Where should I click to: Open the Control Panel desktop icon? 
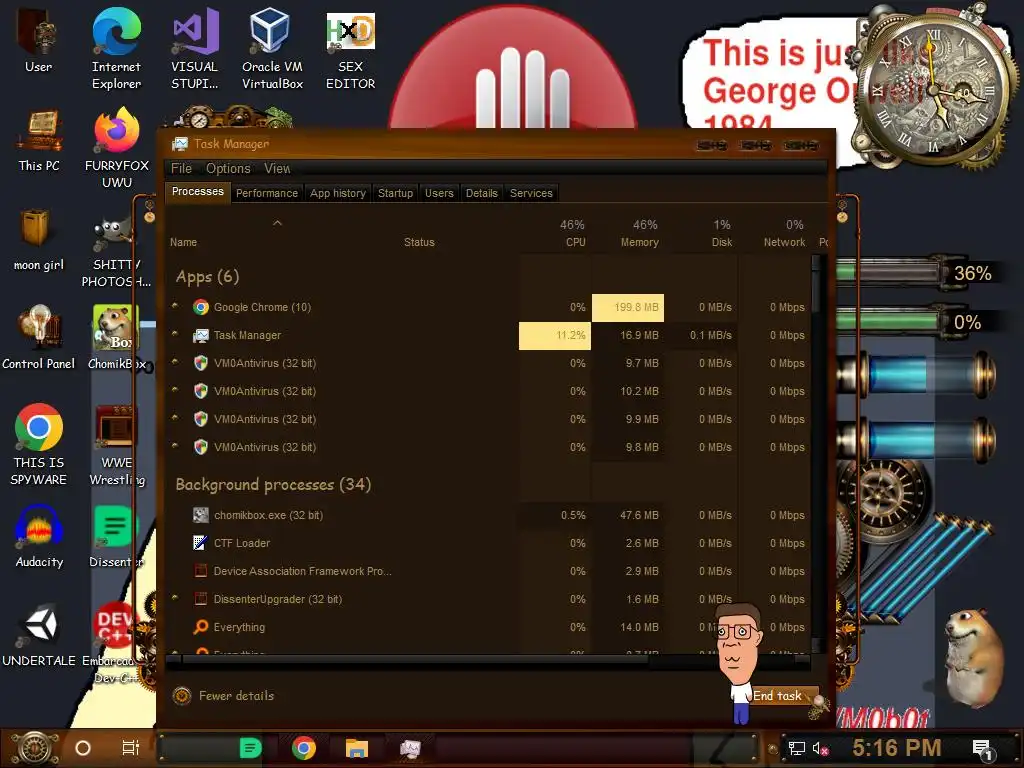(39, 337)
